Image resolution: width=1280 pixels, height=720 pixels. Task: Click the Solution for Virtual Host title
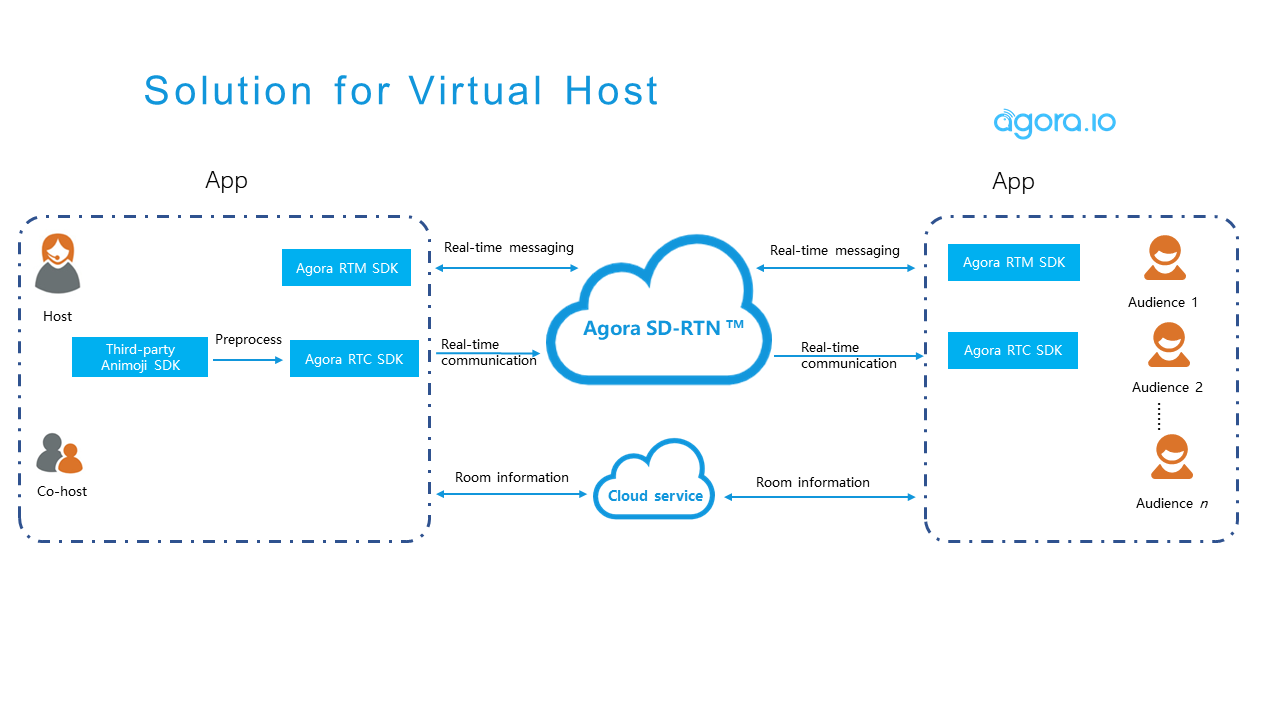click(402, 90)
